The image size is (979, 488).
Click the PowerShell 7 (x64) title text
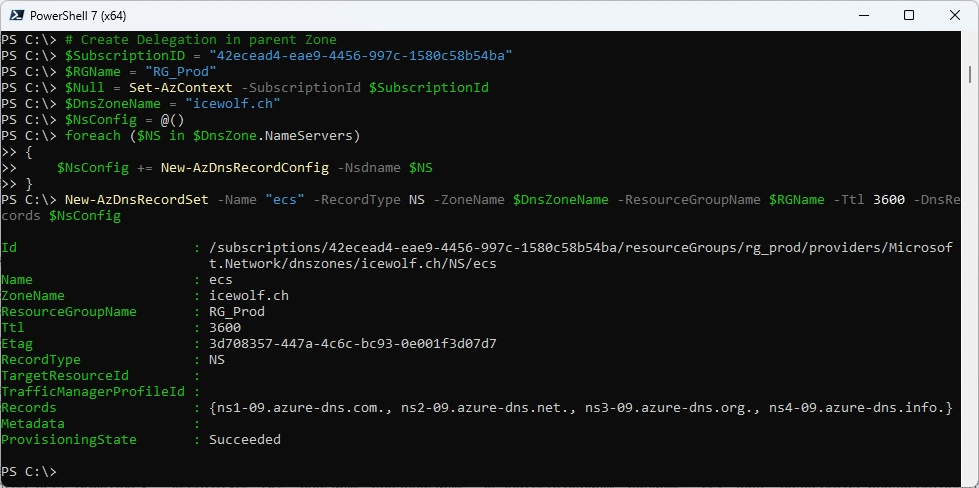[78, 16]
